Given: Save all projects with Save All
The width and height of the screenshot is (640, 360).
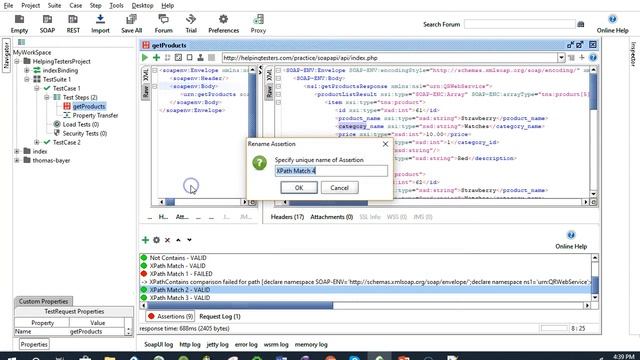Looking at the screenshot, I should tap(131, 24).
